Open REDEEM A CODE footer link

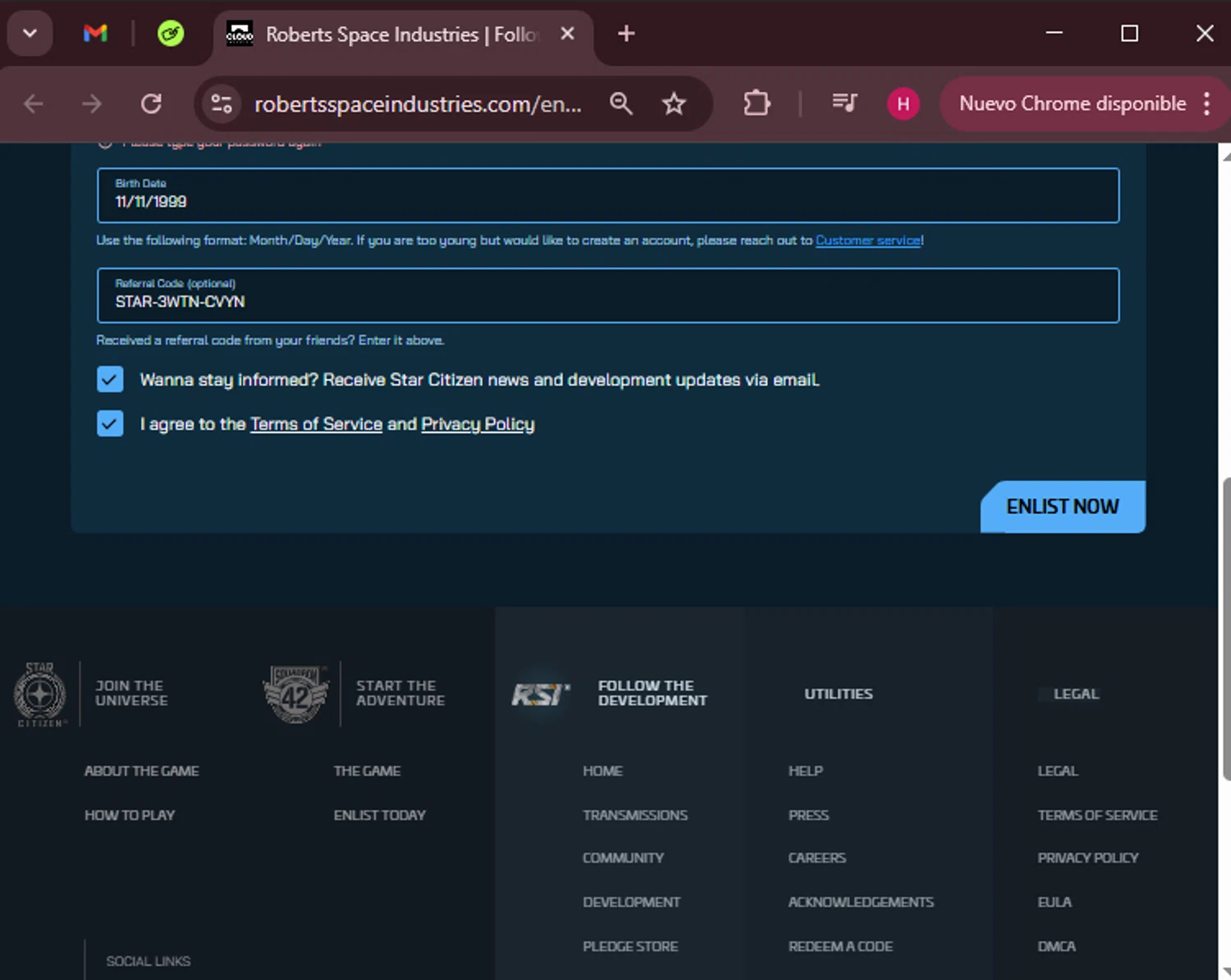click(x=840, y=946)
